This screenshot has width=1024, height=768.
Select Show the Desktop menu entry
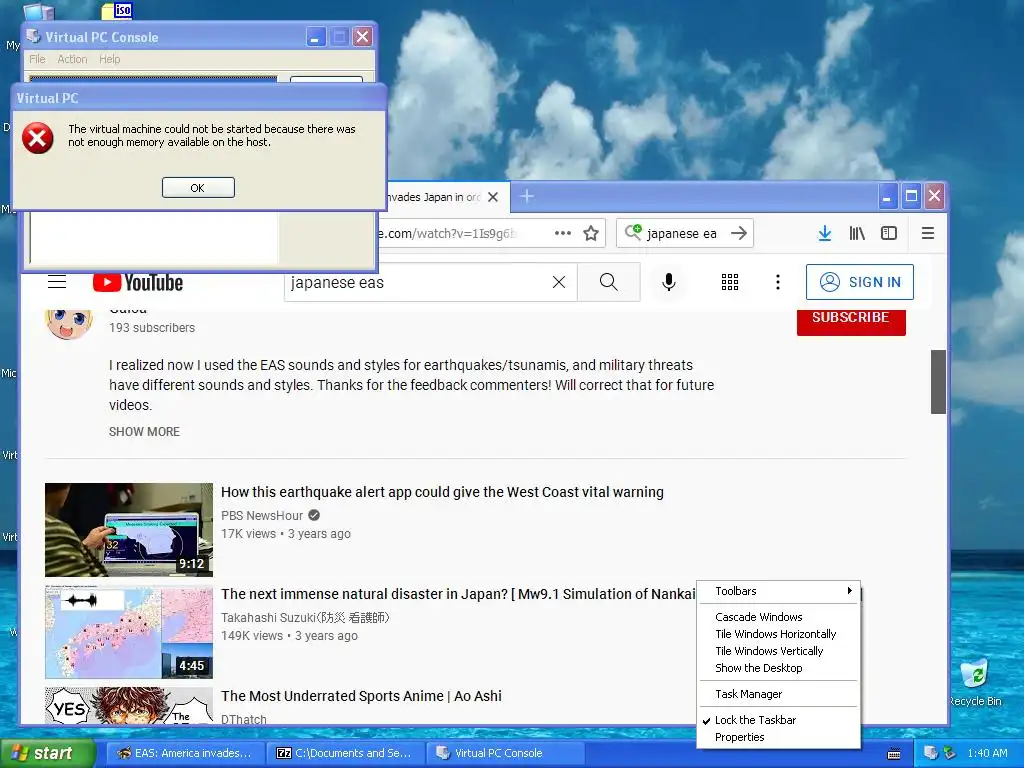[x=778, y=667]
